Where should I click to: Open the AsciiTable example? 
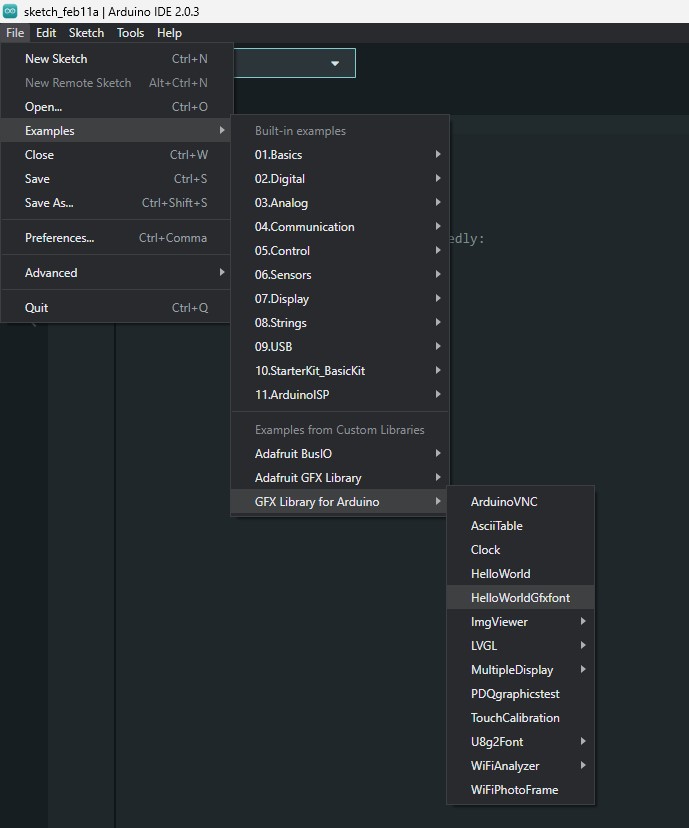tap(521, 526)
